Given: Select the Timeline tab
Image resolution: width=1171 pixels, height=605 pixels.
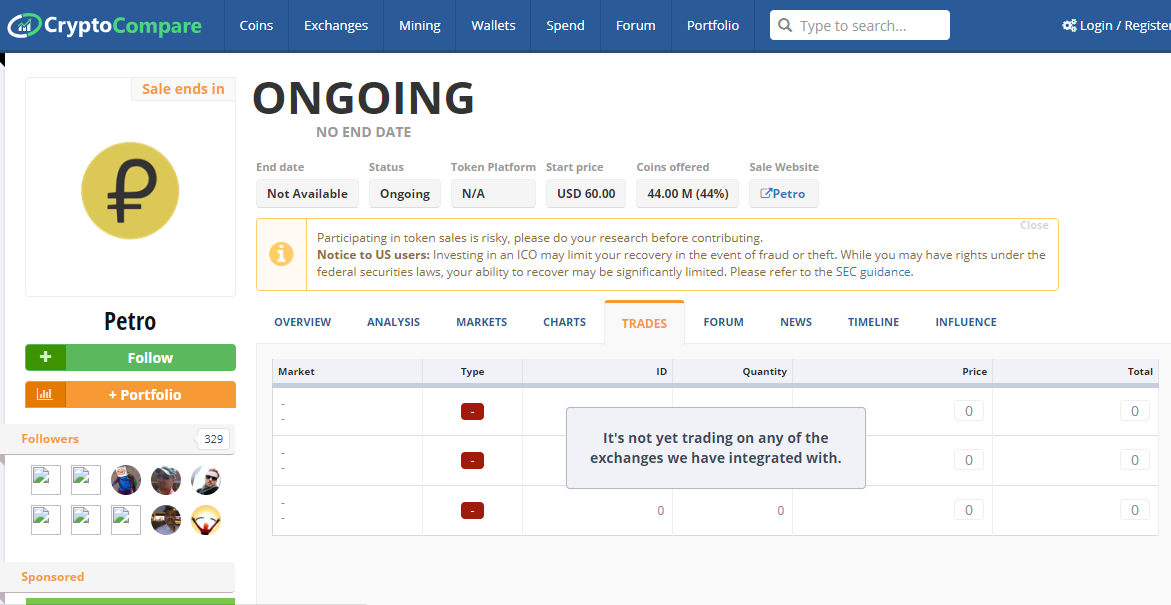Looking at the screenshot, I should pyautogui.click(x=873, y=322).
